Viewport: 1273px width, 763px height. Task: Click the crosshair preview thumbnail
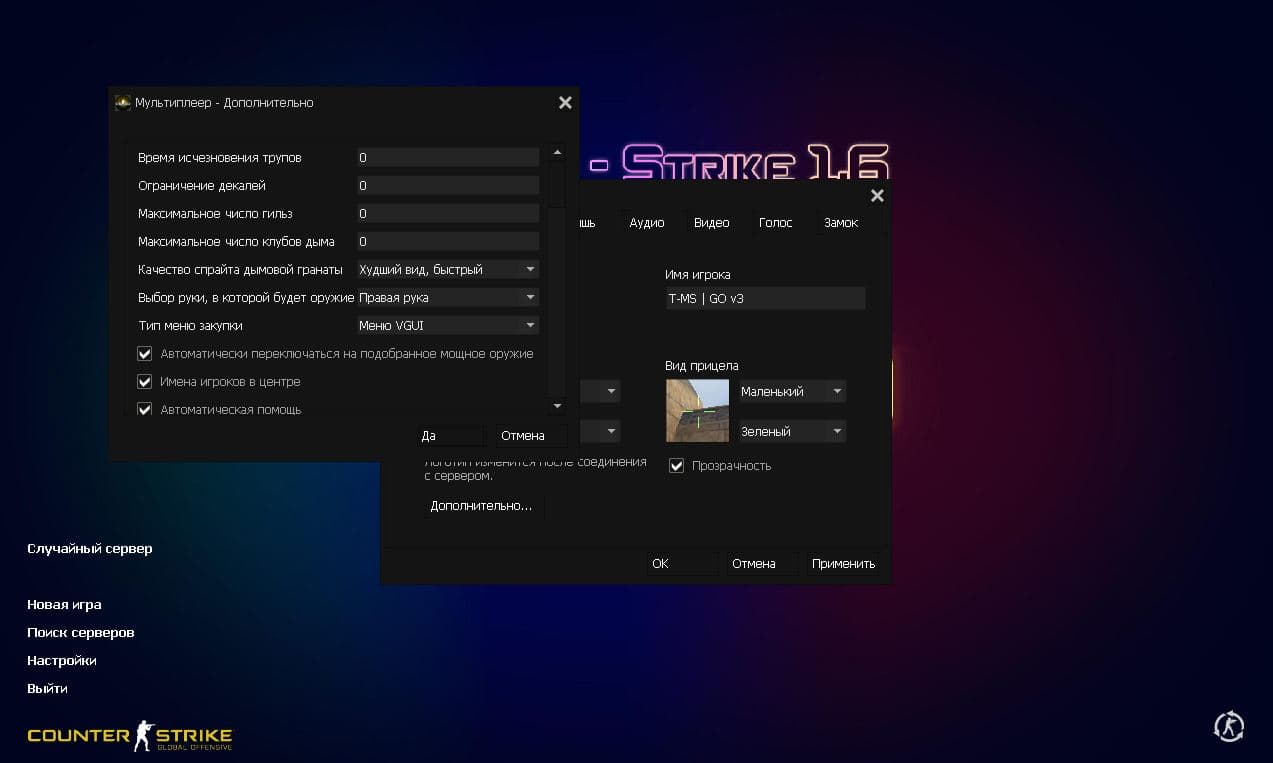pos(697,410)
